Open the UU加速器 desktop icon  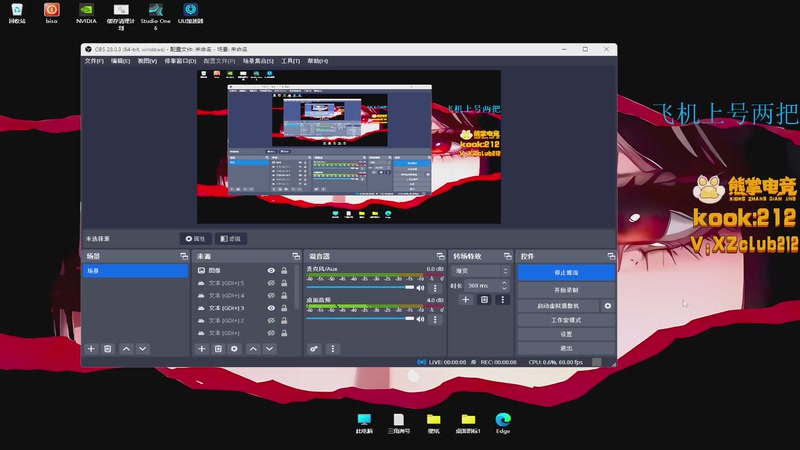pos(190,13)
